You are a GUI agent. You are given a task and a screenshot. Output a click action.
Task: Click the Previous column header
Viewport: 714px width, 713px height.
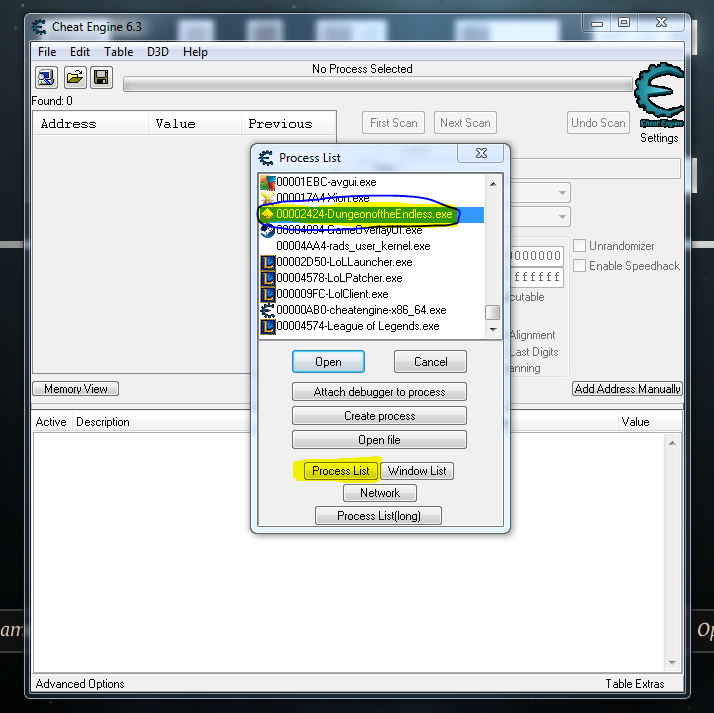[288, 124]
